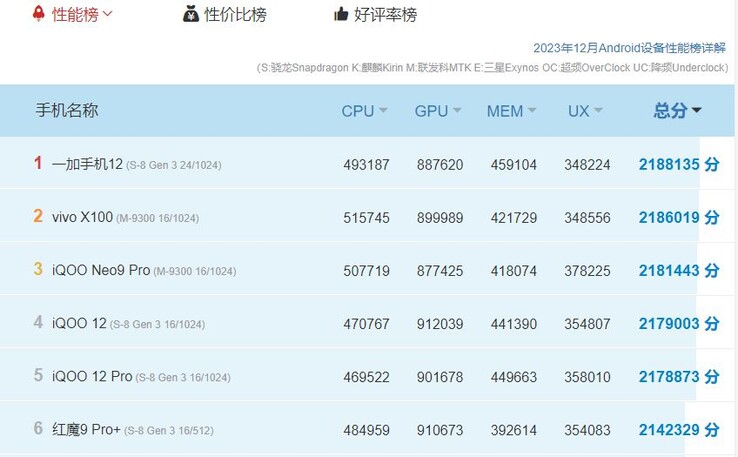Click the rank 2 orange number badge

coord(38,216)
